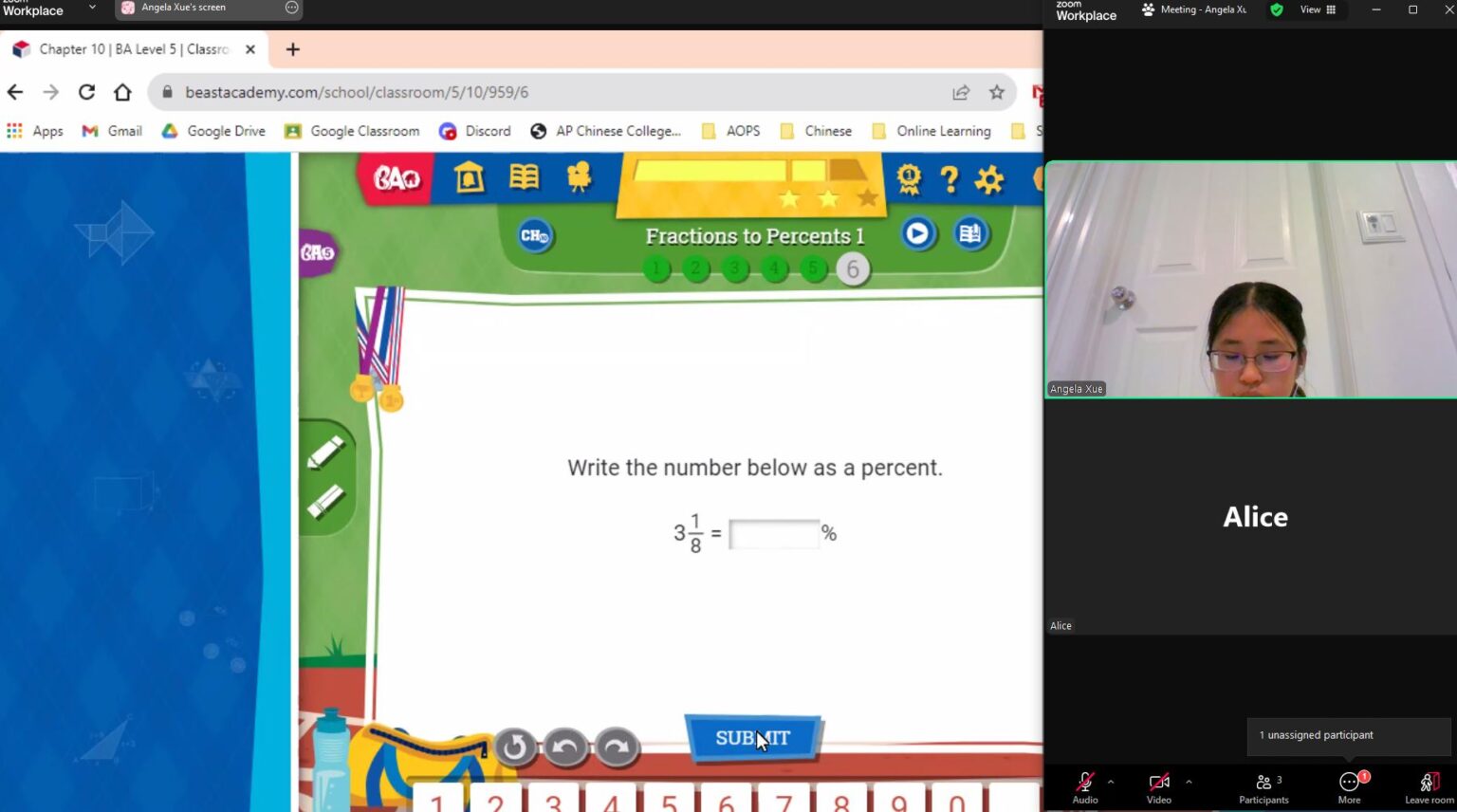The image size is (1457, 812).
Task: Unmute audio in Zoom
Action: [x=1085, y=787]
